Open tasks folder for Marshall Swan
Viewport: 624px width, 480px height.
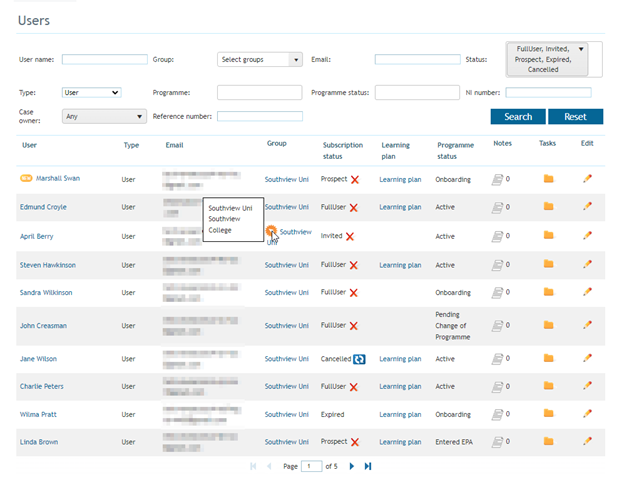[548, 179]
